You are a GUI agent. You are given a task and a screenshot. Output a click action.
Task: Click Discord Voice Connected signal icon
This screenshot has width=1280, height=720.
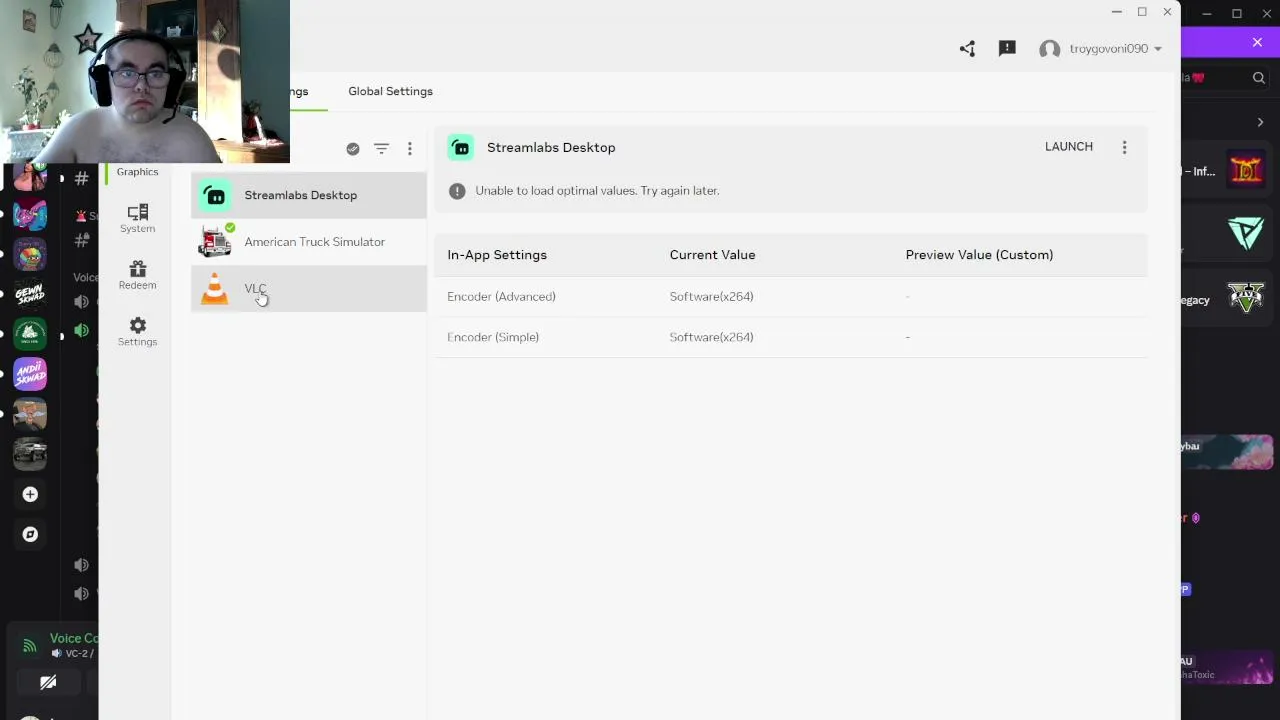tap(29, 646)
